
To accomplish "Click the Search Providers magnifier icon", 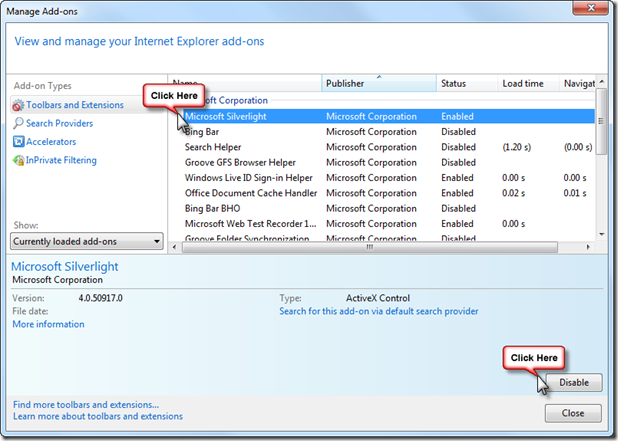I will (18, 123).
